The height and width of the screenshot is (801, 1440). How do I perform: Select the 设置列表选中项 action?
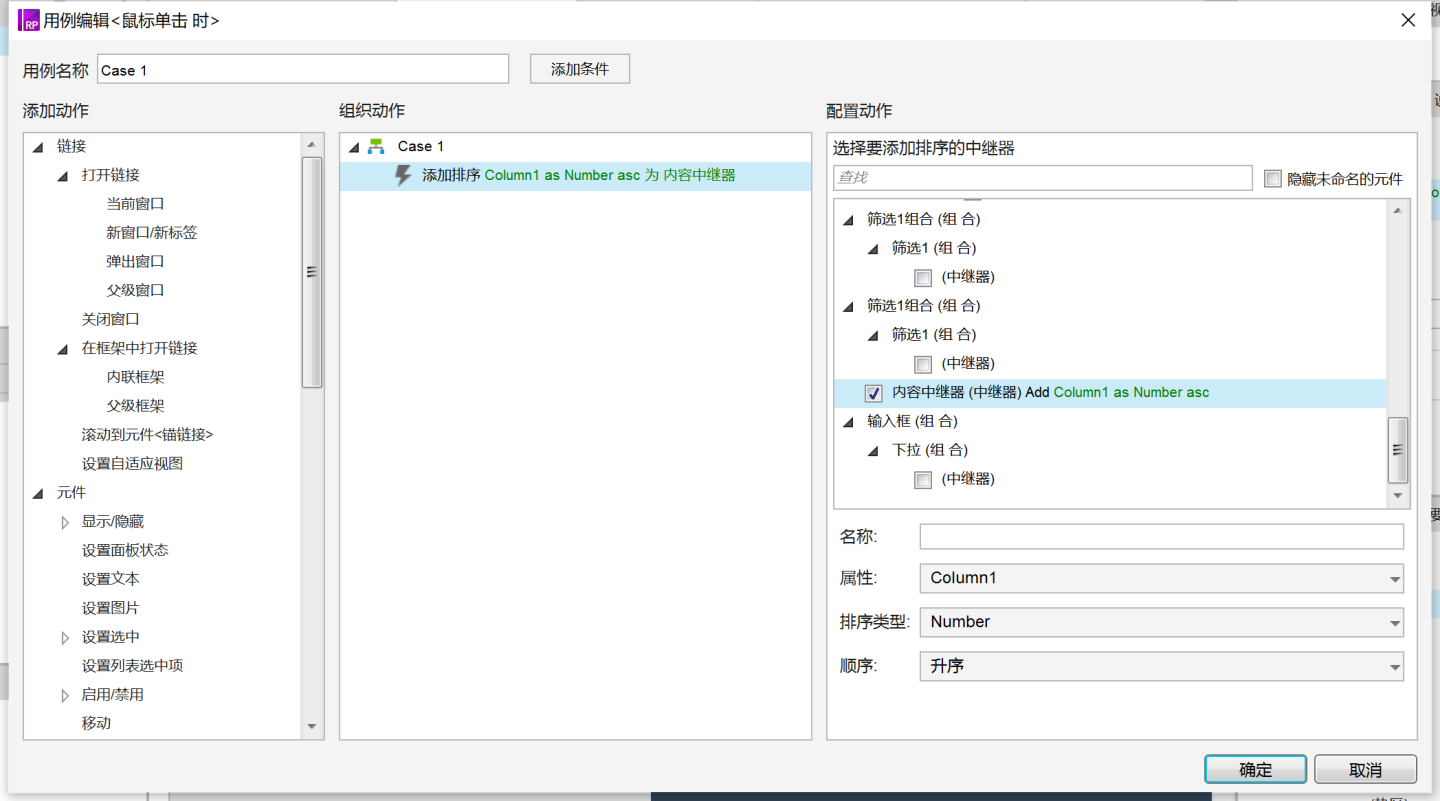pyautogui.click(x=132, y=666)
